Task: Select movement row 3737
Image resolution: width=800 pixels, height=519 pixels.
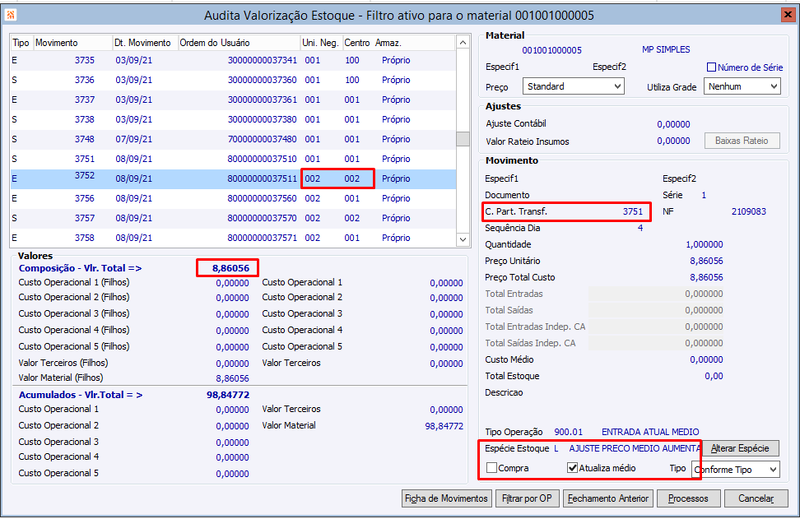Action: tap(233, 100)
